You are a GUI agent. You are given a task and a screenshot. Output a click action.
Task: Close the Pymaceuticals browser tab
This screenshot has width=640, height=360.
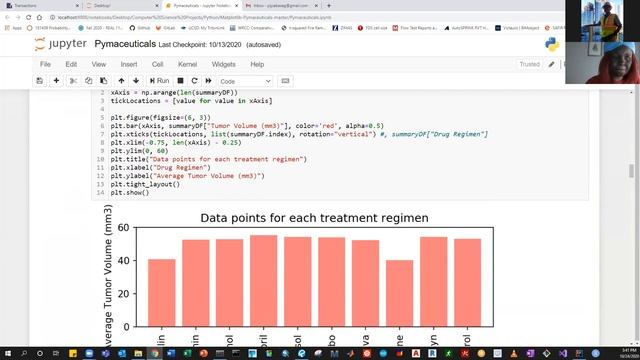coord(237,6)
